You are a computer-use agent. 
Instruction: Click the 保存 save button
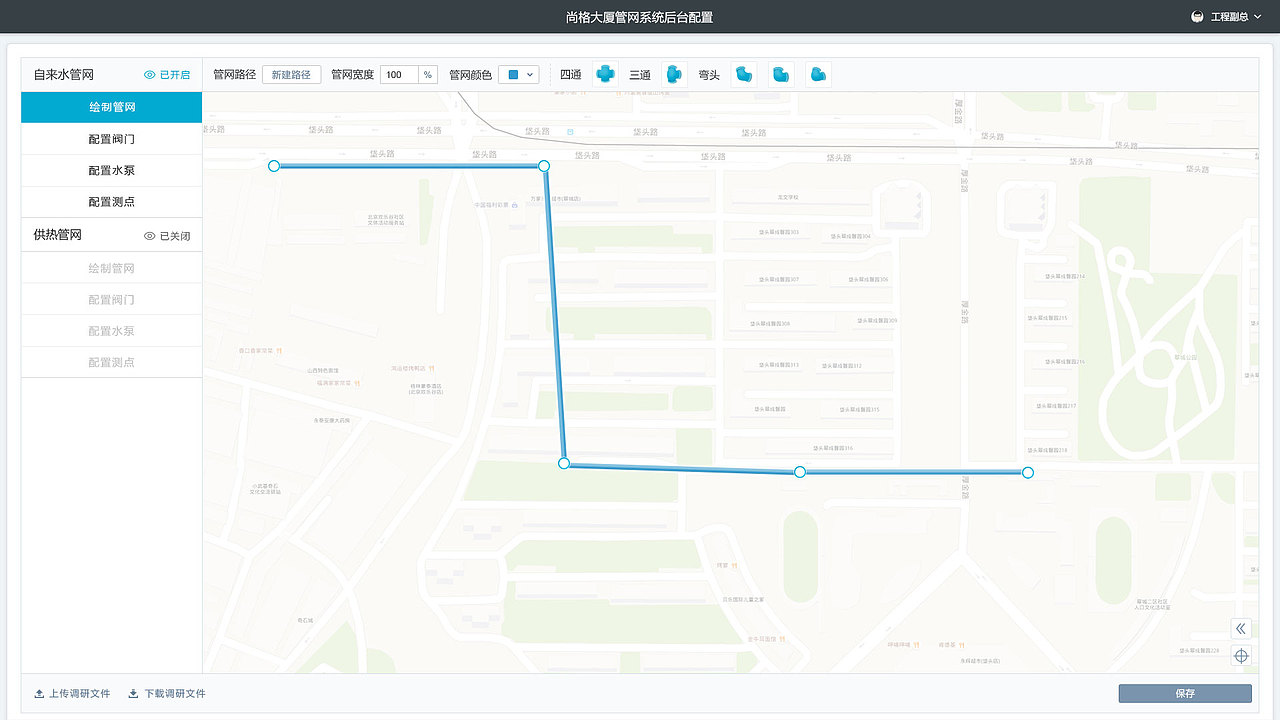pos(1185,693)
